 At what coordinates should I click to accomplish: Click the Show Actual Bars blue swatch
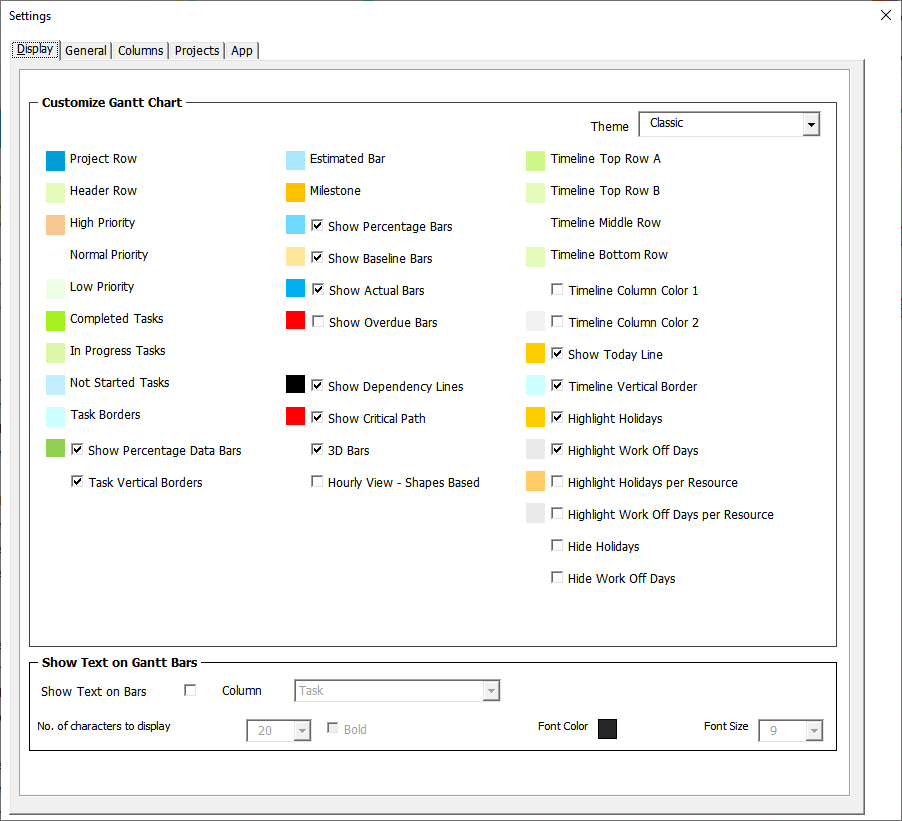click(295, 288)
